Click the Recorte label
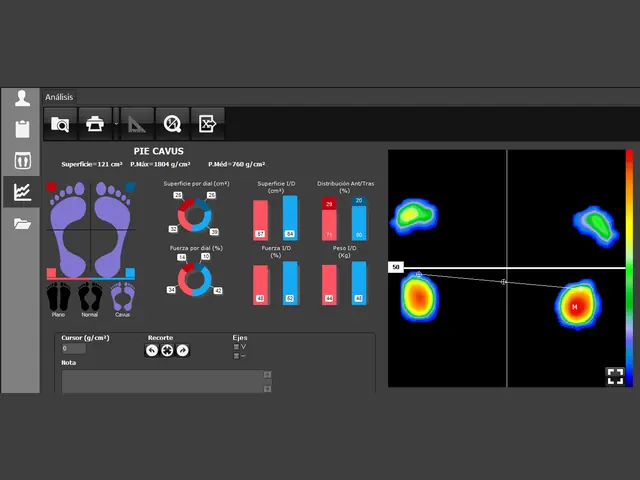 tap(160, 338)
